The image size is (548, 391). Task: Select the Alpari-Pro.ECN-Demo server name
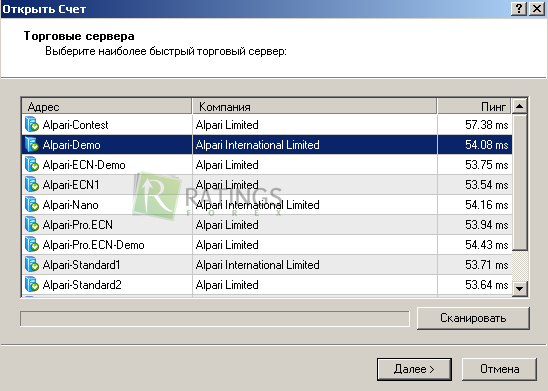pos(93,245)
